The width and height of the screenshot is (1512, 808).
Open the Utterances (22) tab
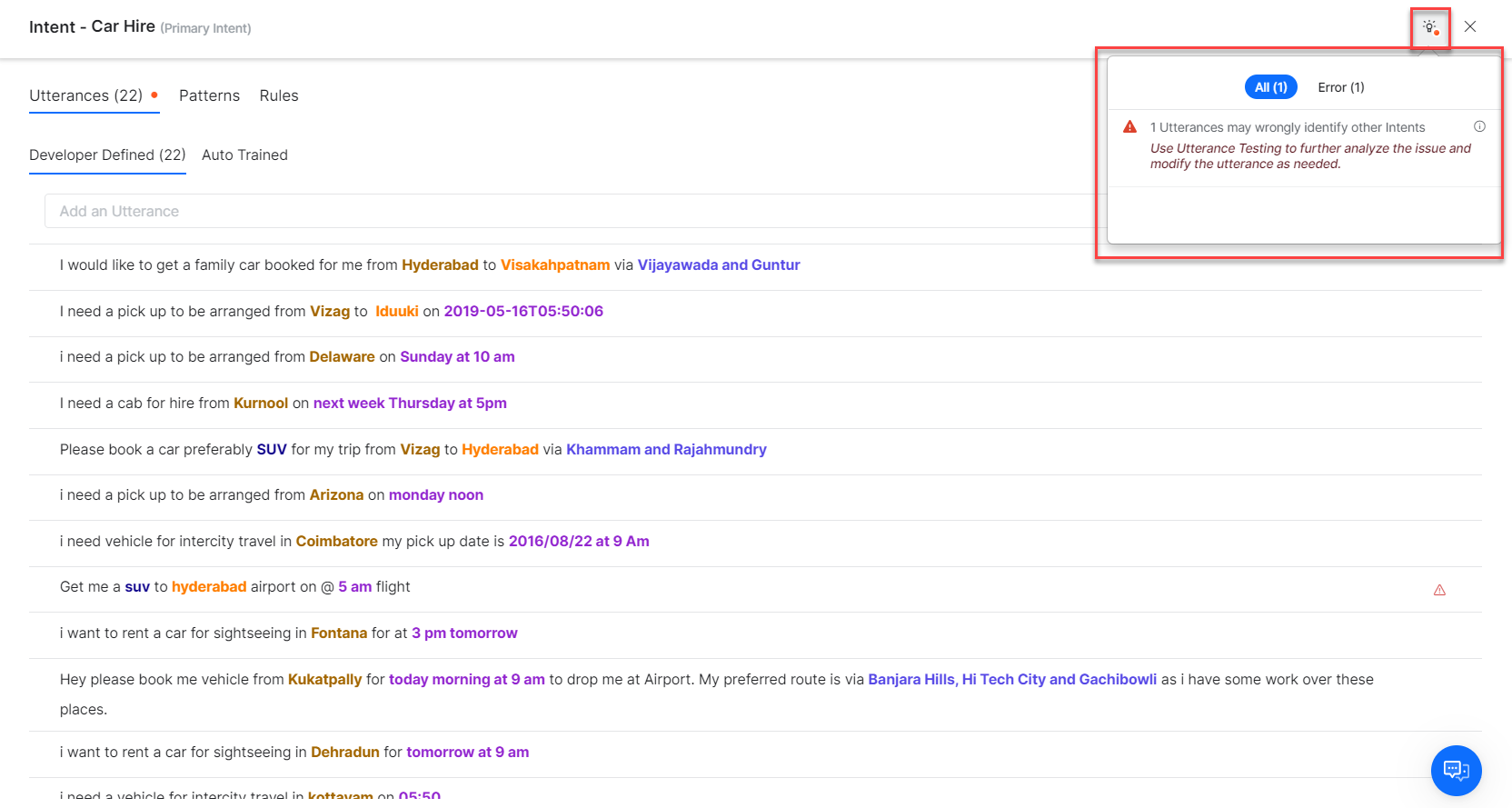pyautogui.click(x=86, y=95)
